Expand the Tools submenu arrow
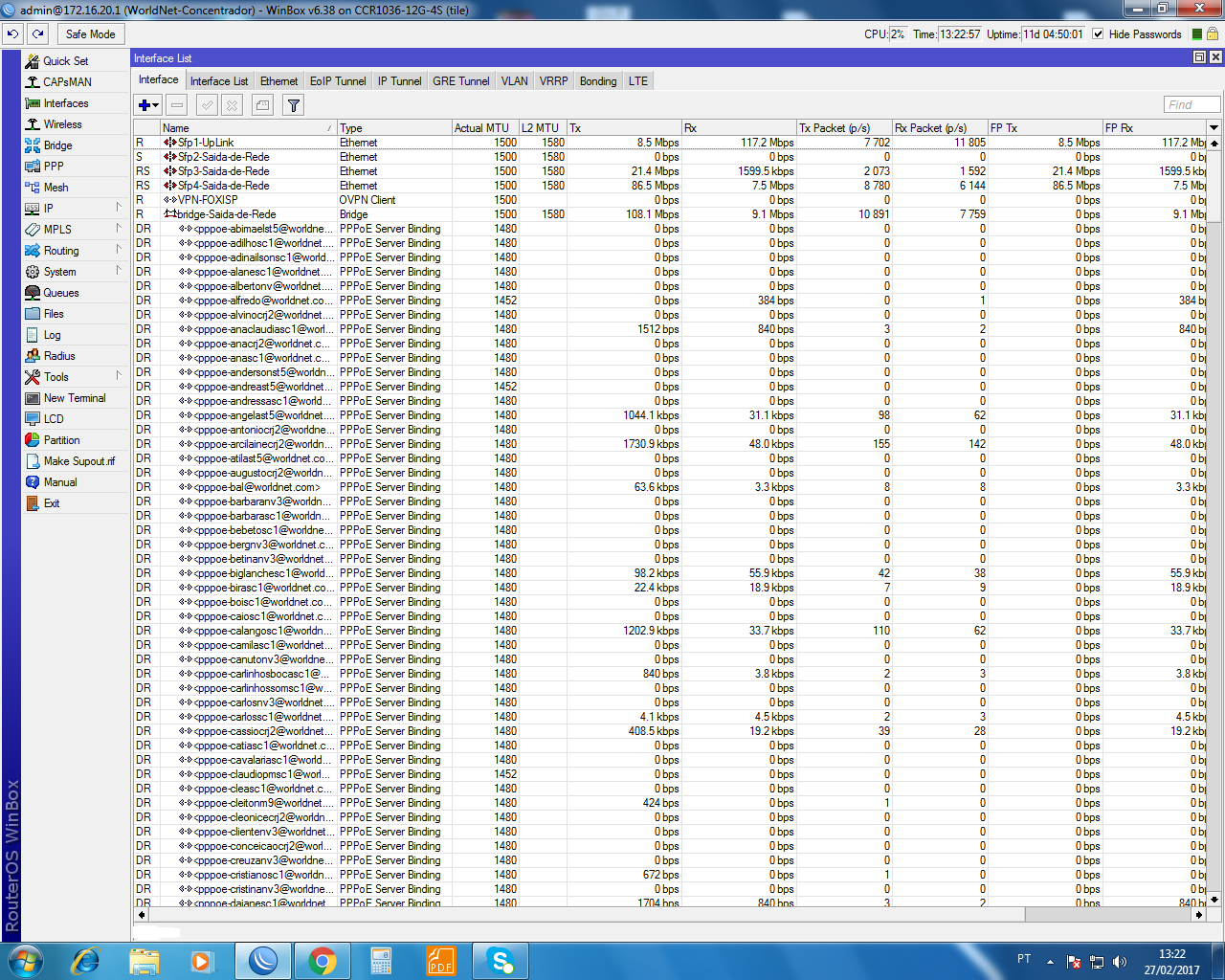Viewport: 1225px width, 980px height. click(119, 376)
